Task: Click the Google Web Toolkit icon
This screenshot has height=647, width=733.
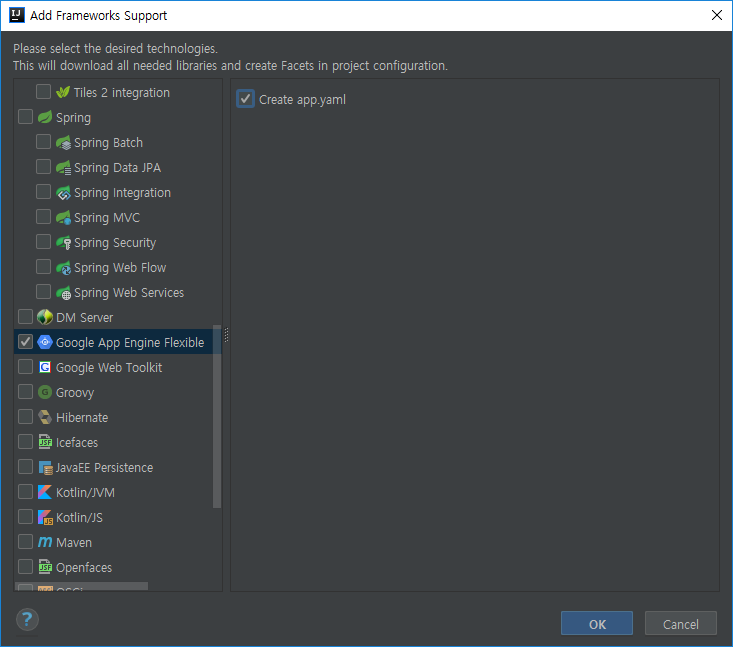Action: [x=45, y=367]
